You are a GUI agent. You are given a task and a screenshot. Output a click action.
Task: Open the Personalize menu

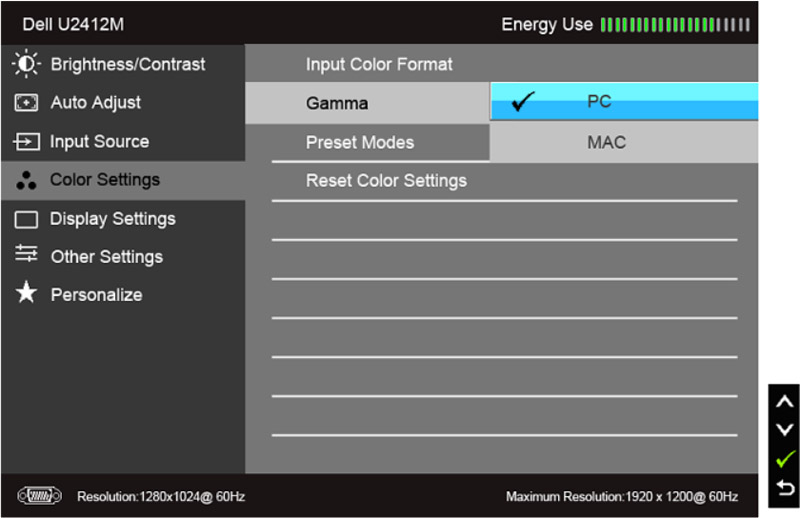click(x=123, y=295)
